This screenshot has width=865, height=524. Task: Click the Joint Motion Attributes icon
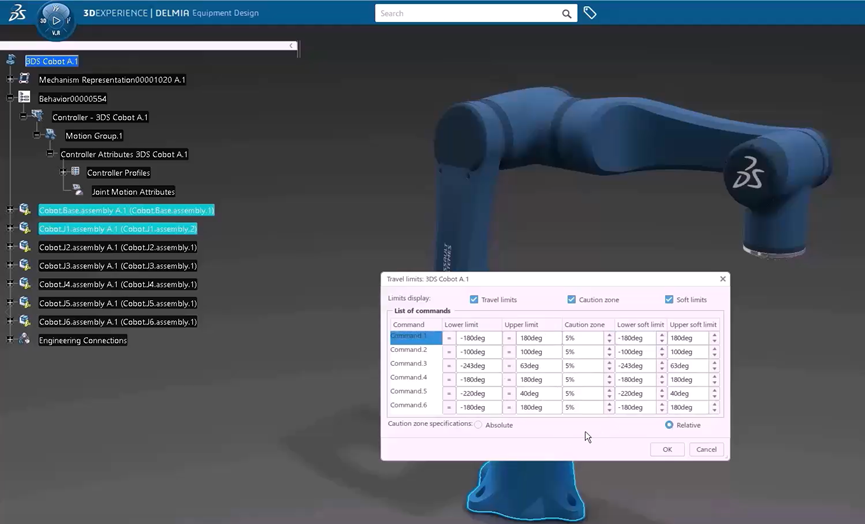pos(78,191)
